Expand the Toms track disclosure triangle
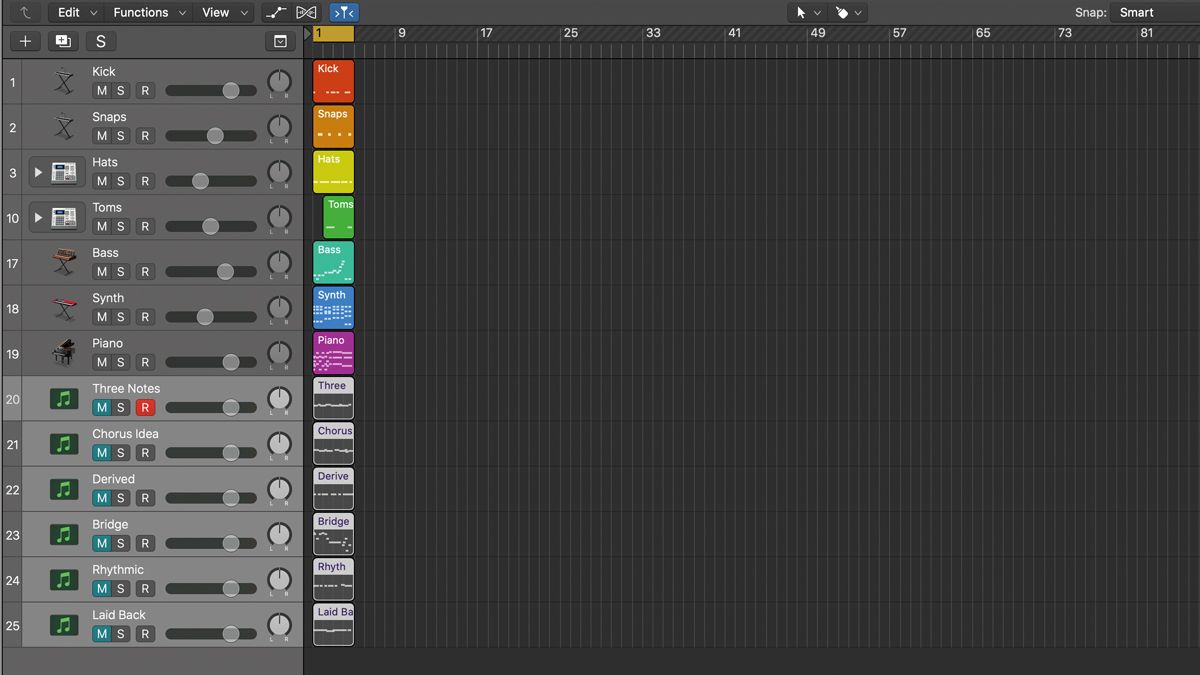Image resolution: width=1200 pixels, height=675 pixels. (x=39, y=218)
